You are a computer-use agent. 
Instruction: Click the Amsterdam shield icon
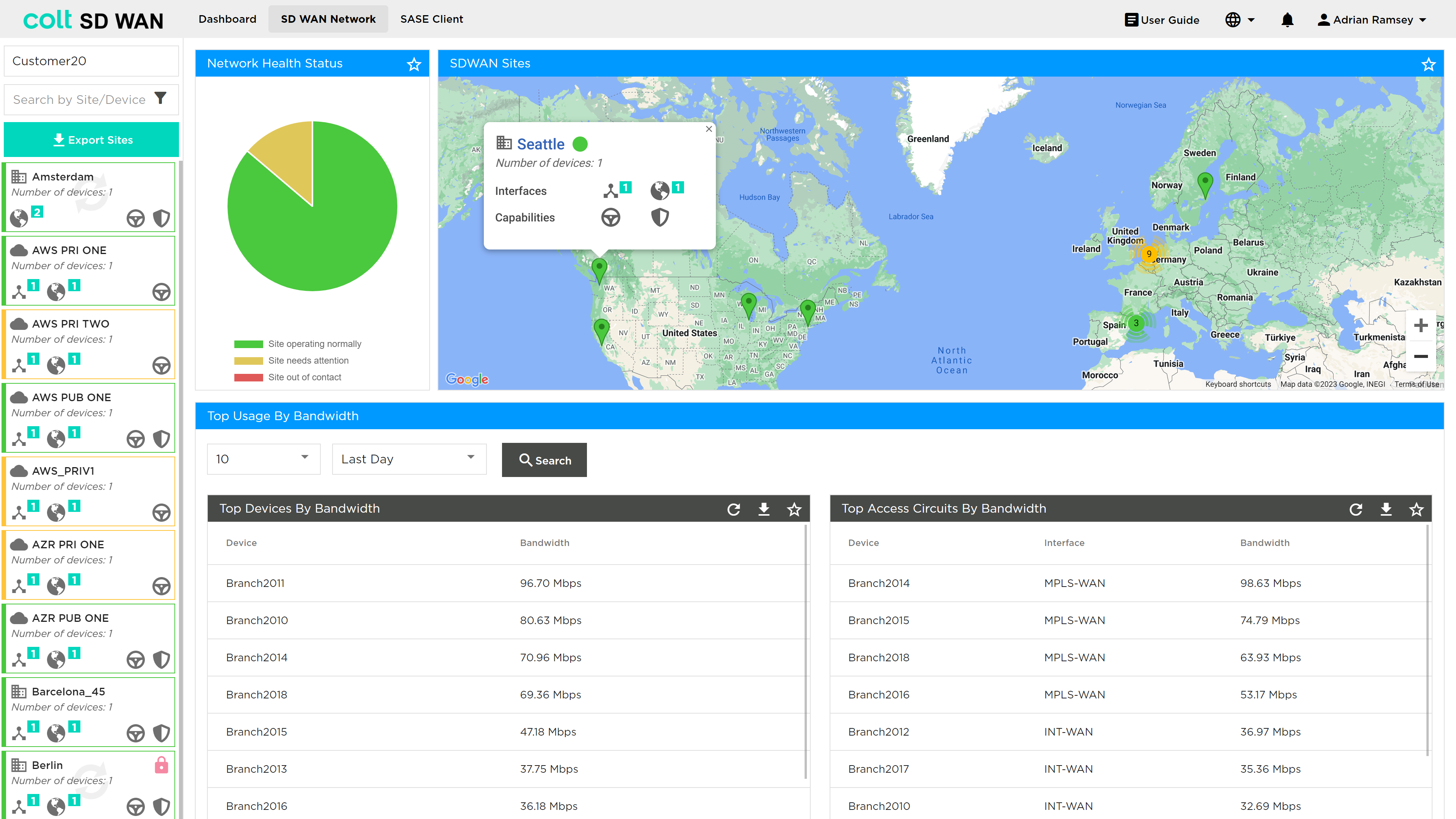[162, 218]
